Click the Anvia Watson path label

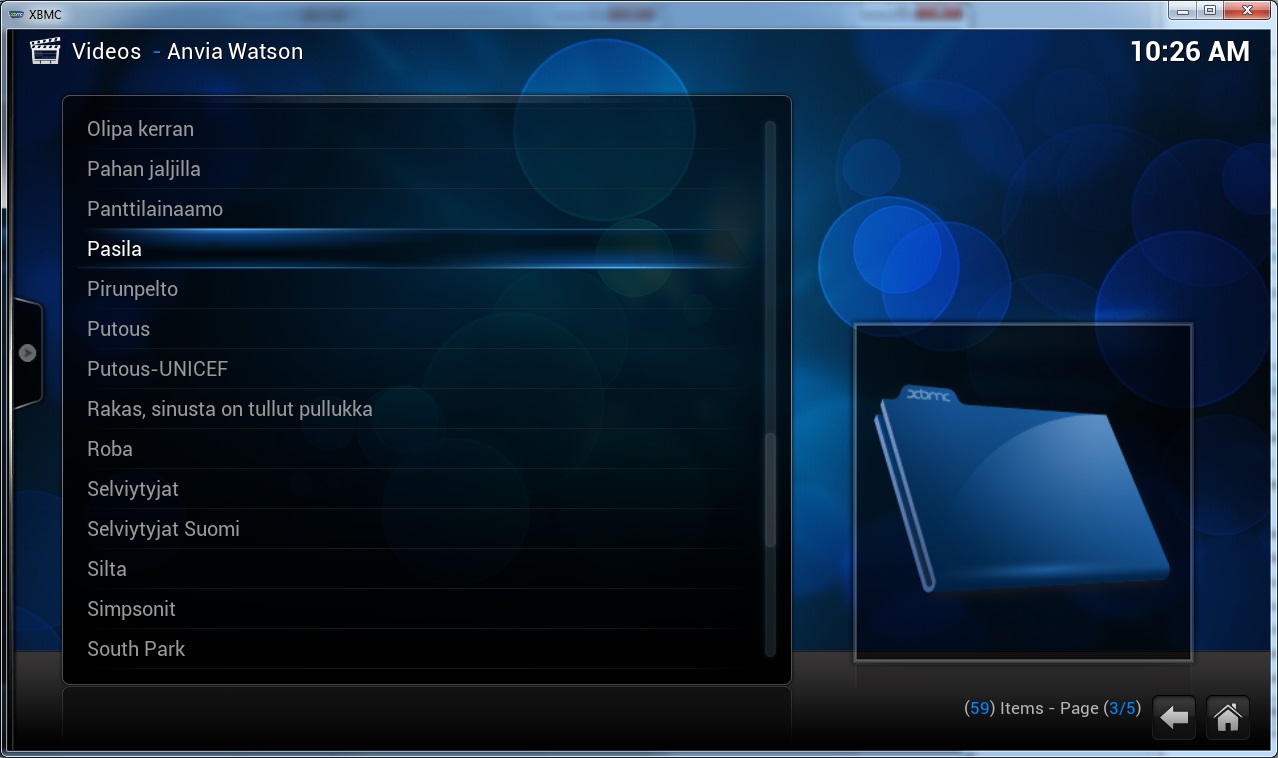pos(235,52)
